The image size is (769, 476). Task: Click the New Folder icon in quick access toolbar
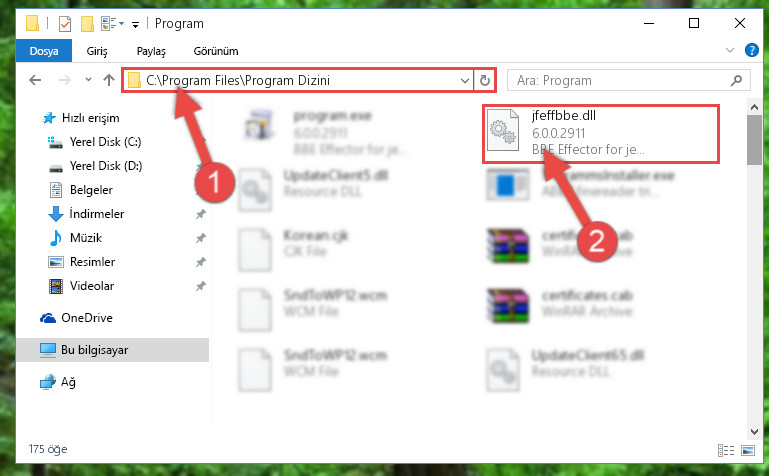point(87,24)
